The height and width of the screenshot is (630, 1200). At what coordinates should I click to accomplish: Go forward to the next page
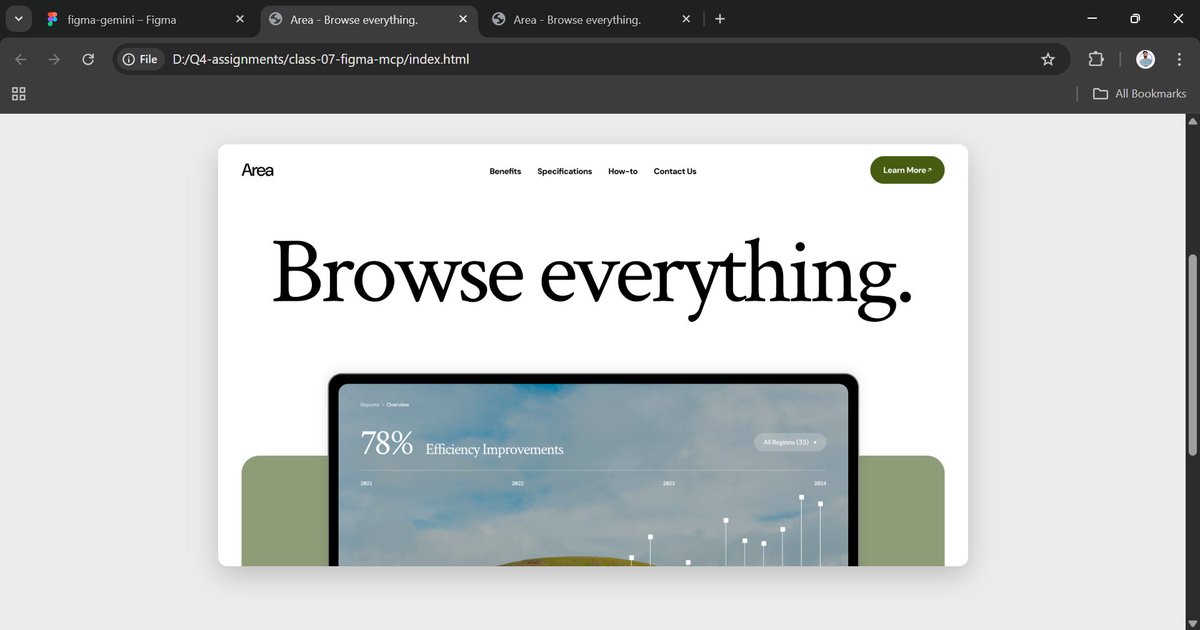click(54, 59)
